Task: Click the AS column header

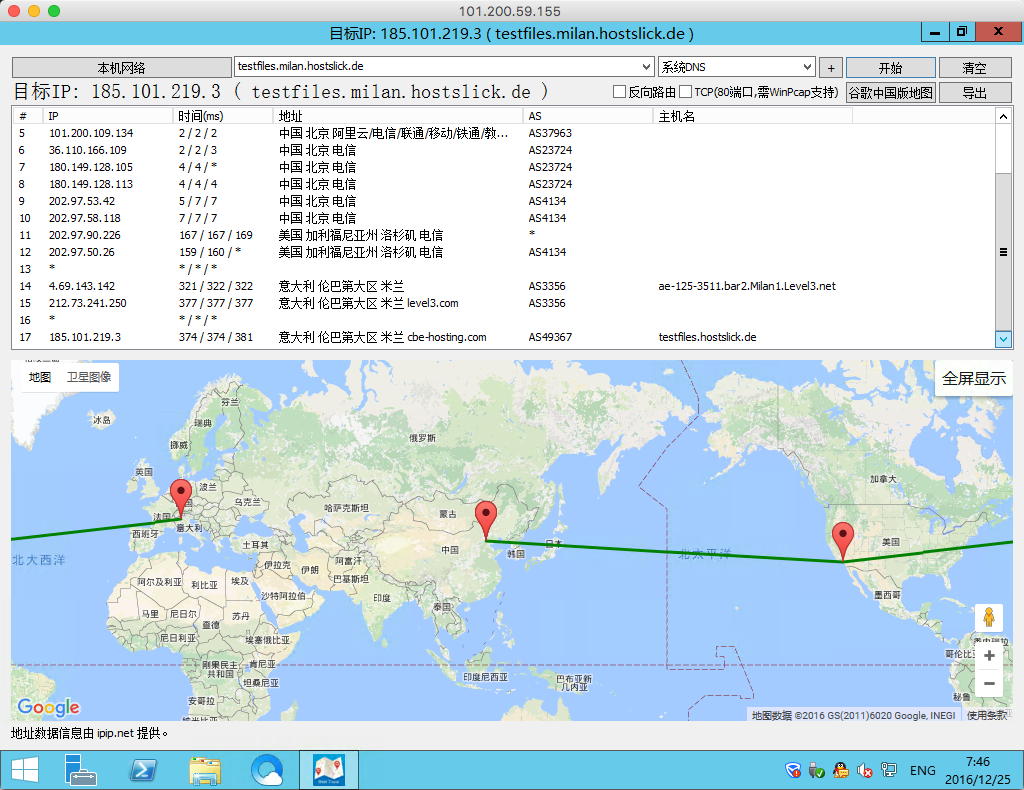Action: [588, 116]
